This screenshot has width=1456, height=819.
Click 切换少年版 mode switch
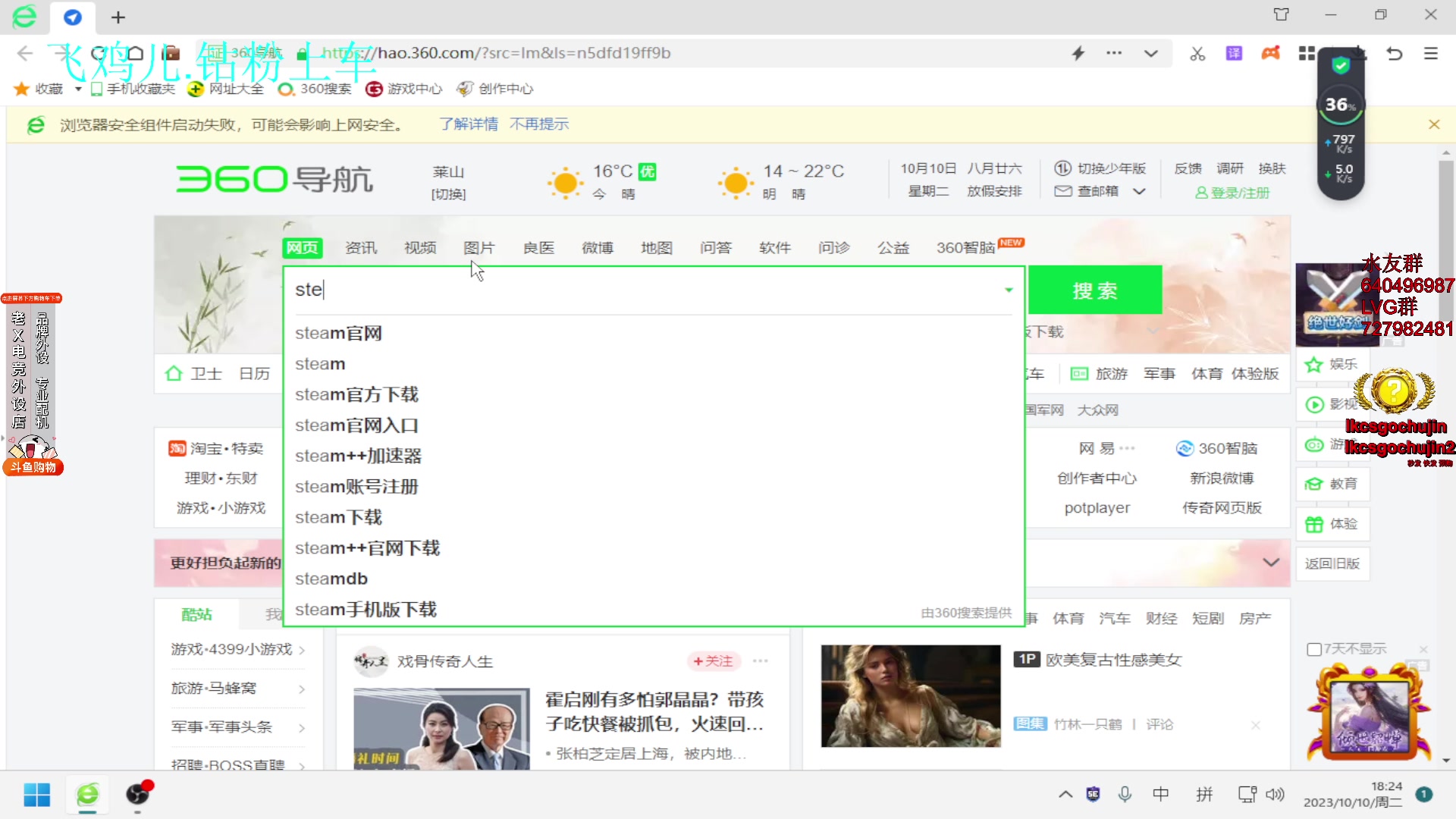pyautogui.click(x=1100, y=168)
